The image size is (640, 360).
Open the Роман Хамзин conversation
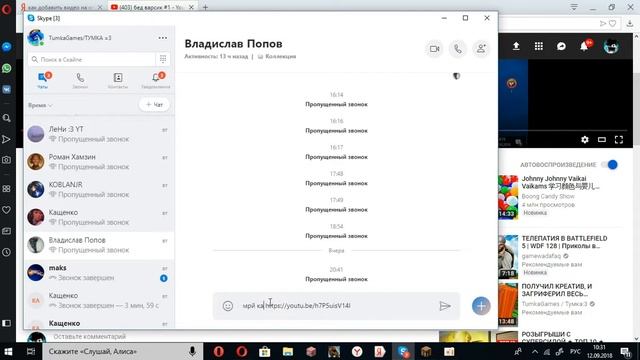tap(99, 162)
